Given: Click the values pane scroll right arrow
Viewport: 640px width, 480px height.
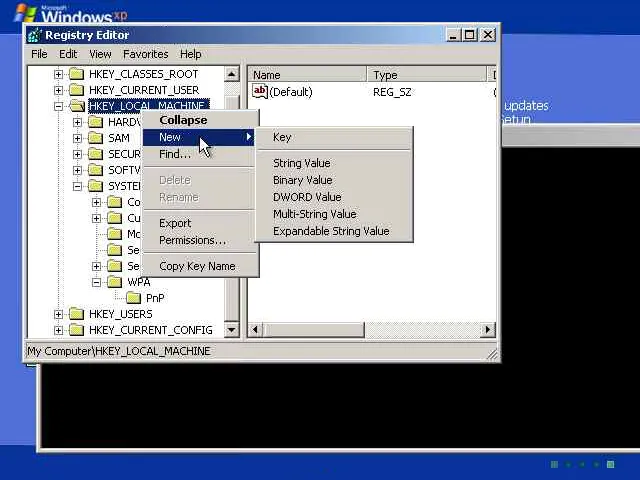Looking at the screenshot, I should 488,329.
